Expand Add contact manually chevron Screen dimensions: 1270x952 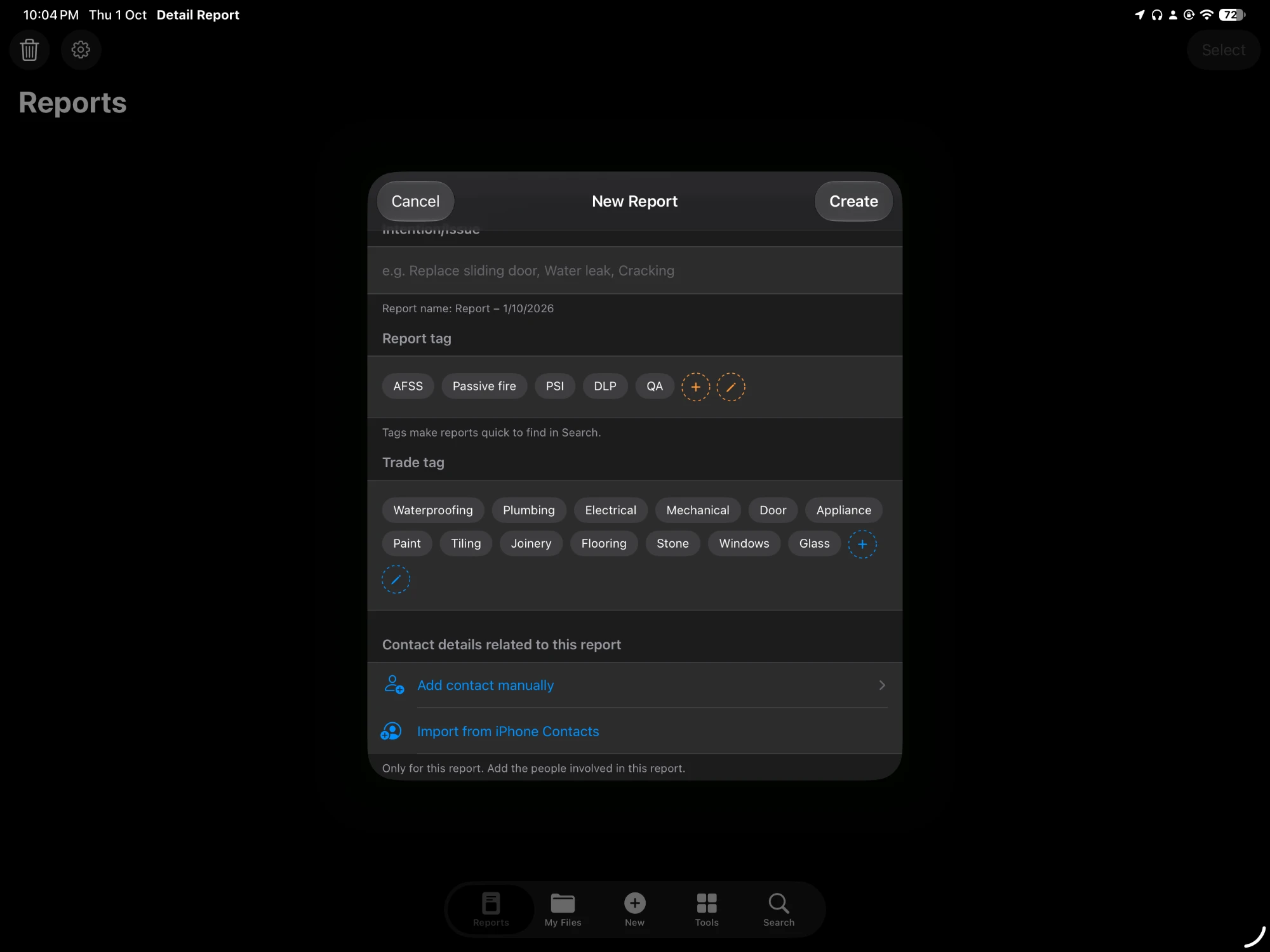click(x=882, y=685)
